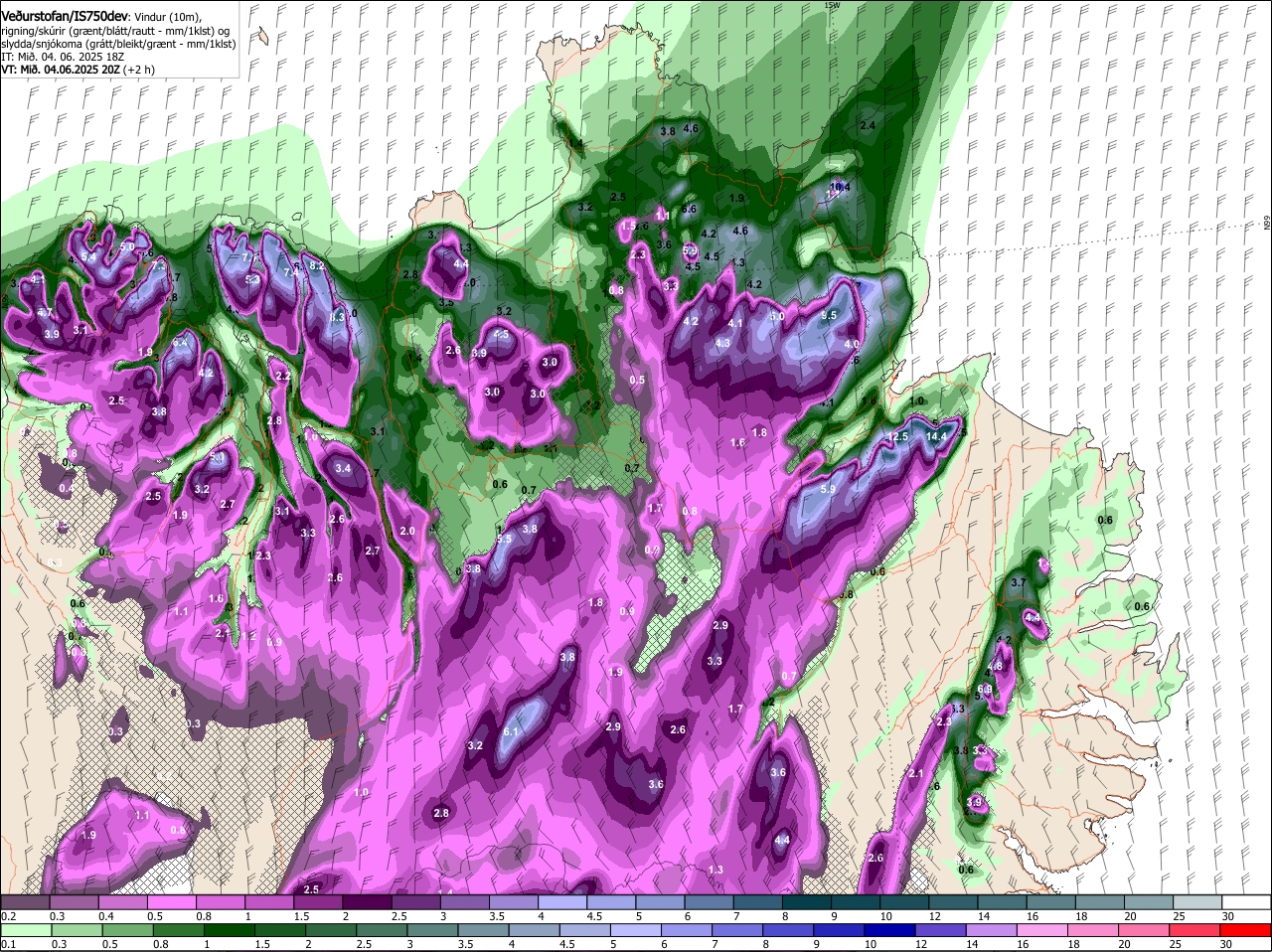Click the 10.4 value label
Screen dimensions: 1272x952
click(x=840, y=186)
